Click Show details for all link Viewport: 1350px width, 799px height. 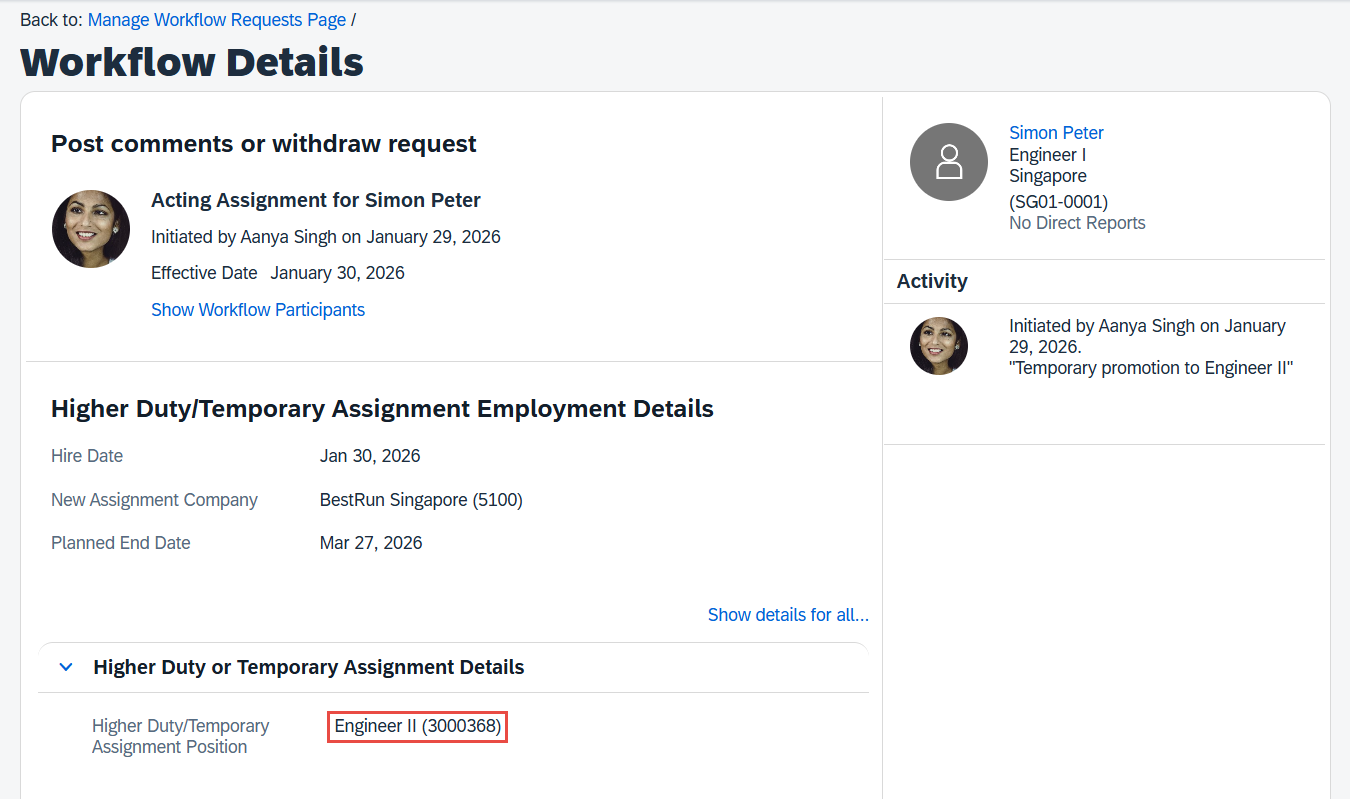pyautogui.click(x=787, y=615)
